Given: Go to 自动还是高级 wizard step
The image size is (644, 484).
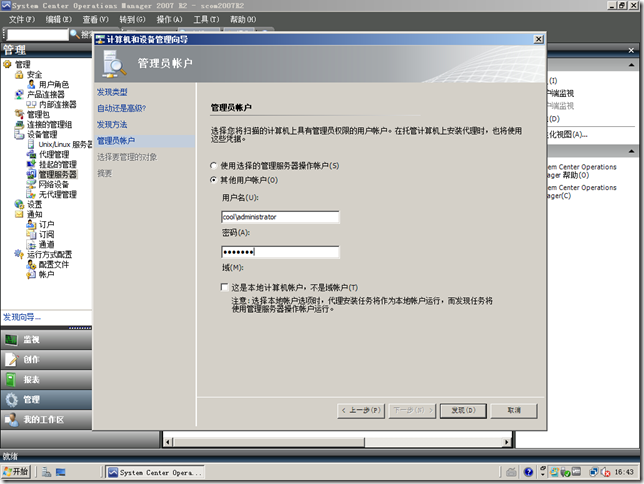Looking at the screenshot, I should pos(122,108).
